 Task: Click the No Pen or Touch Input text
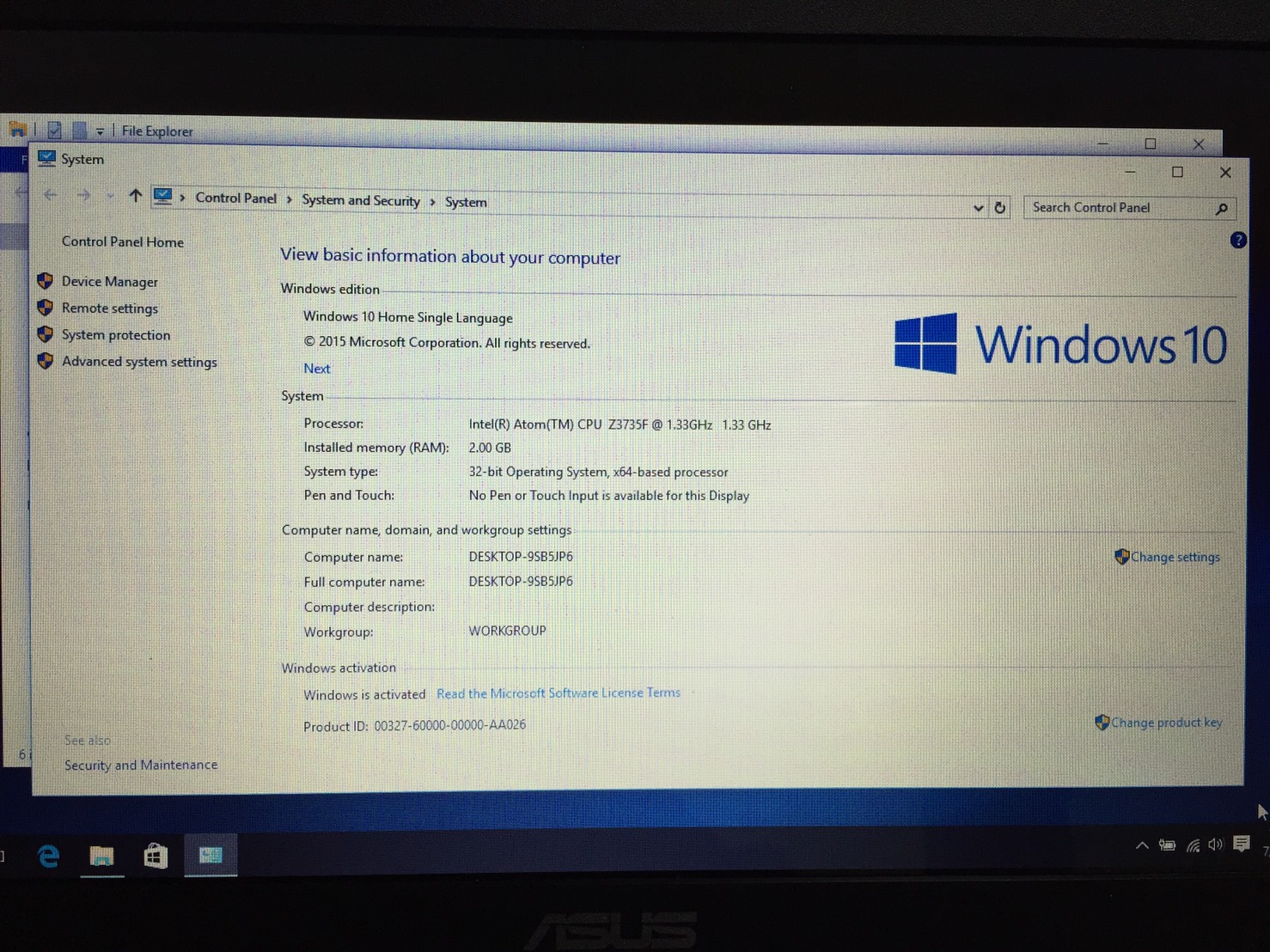pos(609,496)
